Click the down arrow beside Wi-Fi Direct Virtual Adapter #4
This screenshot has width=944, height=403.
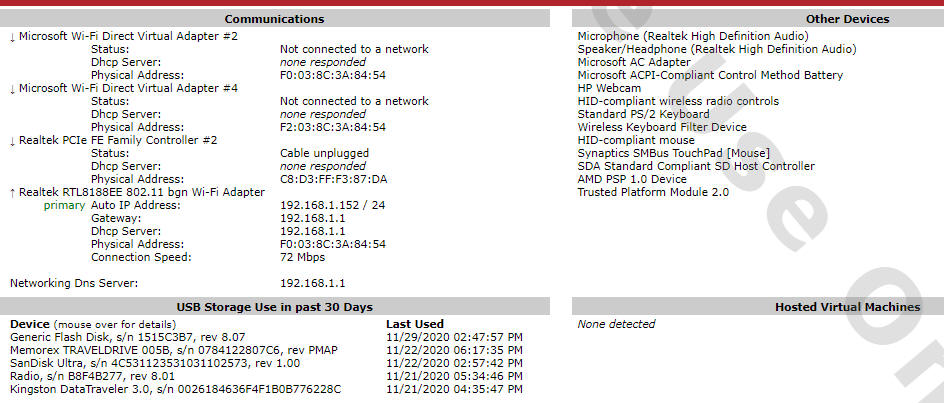[13, 89]
